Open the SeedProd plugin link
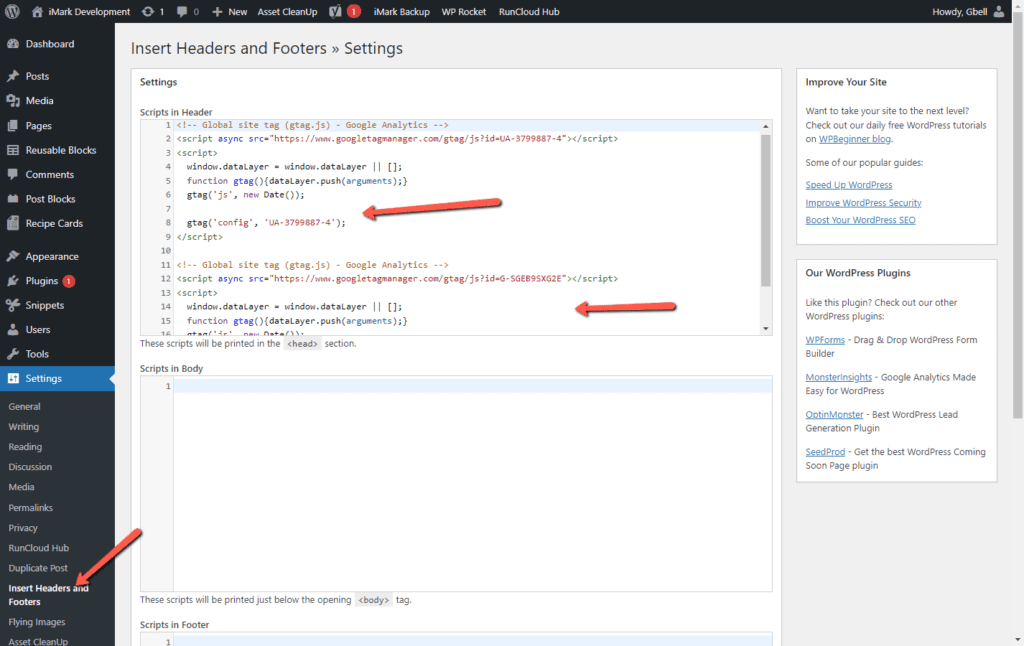This screenshot has height=646, width=1024. [x=825, y=451]
